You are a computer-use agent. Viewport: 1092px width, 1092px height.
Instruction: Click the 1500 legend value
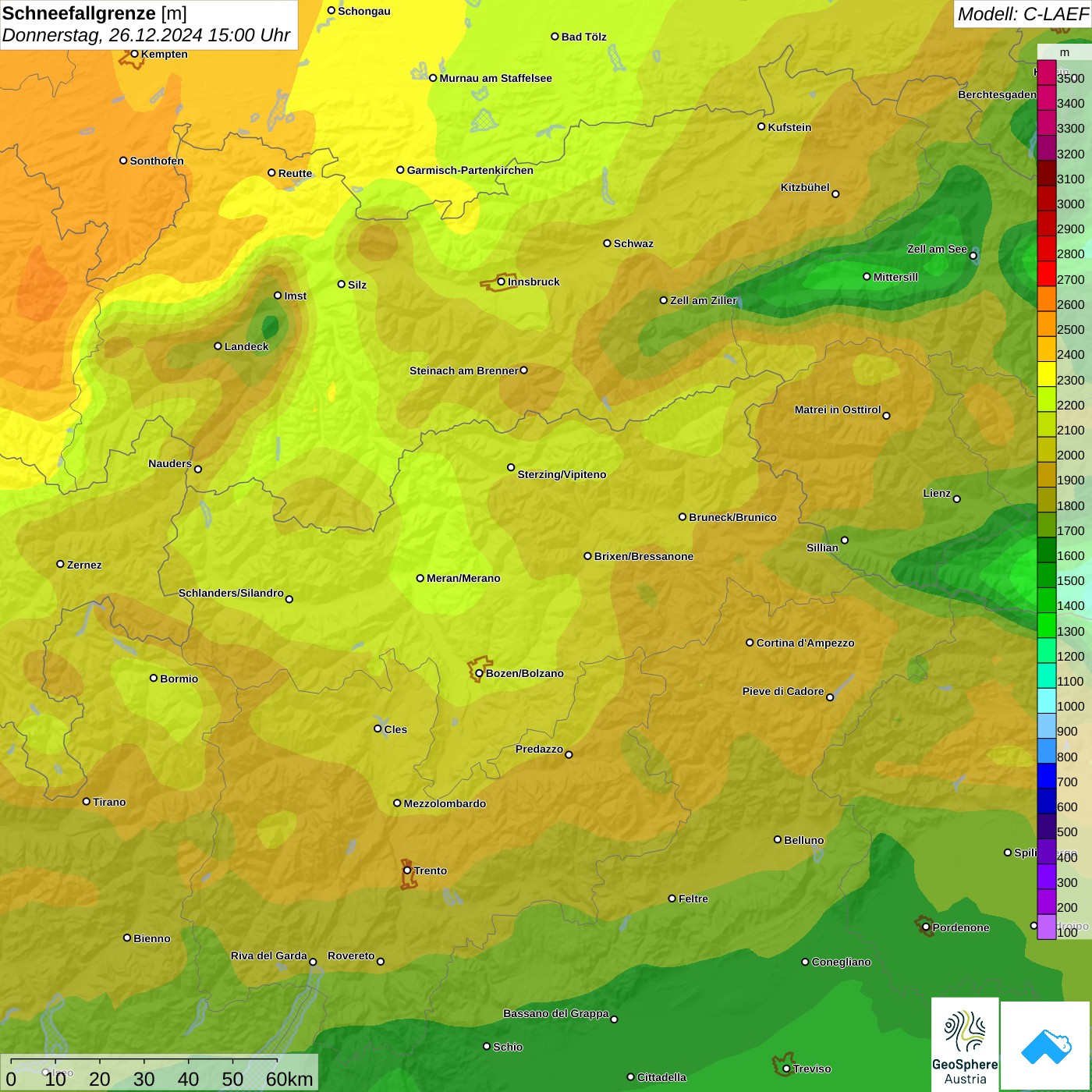1071,580
